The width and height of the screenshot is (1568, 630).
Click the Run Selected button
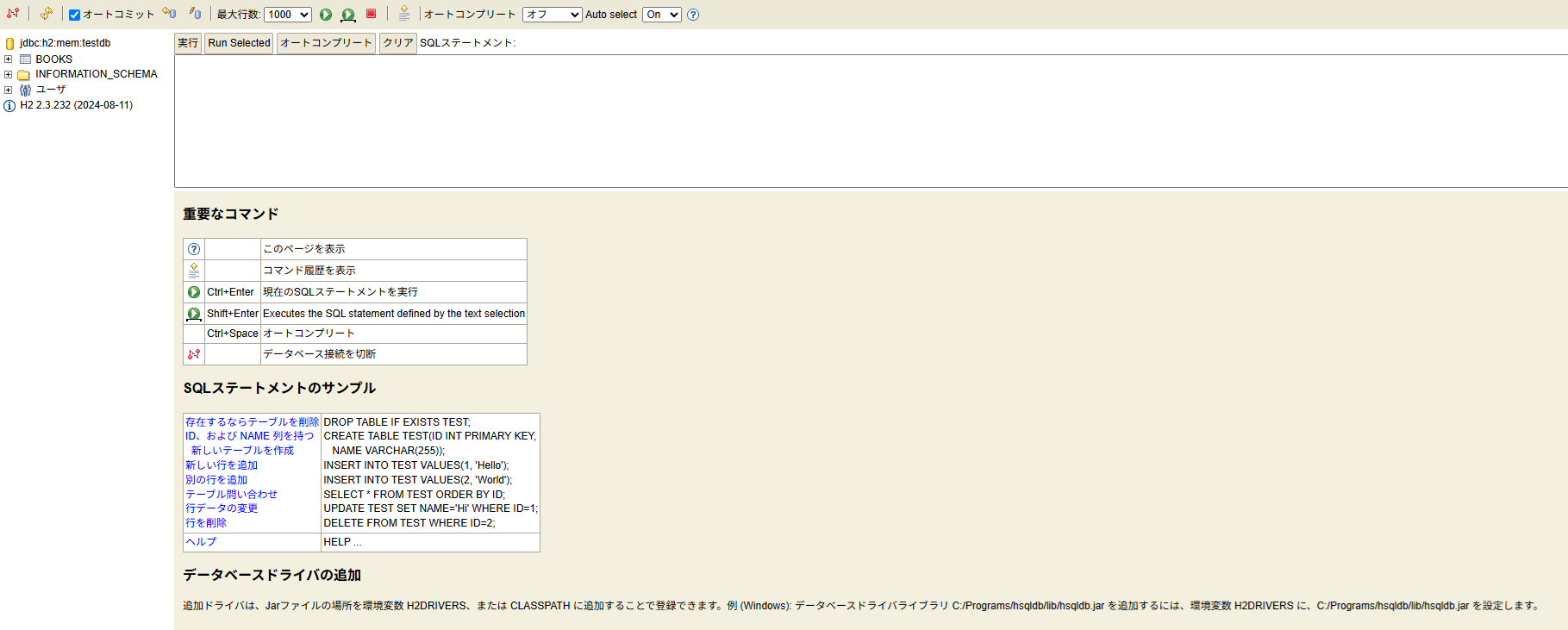click(x=239, y=43)
